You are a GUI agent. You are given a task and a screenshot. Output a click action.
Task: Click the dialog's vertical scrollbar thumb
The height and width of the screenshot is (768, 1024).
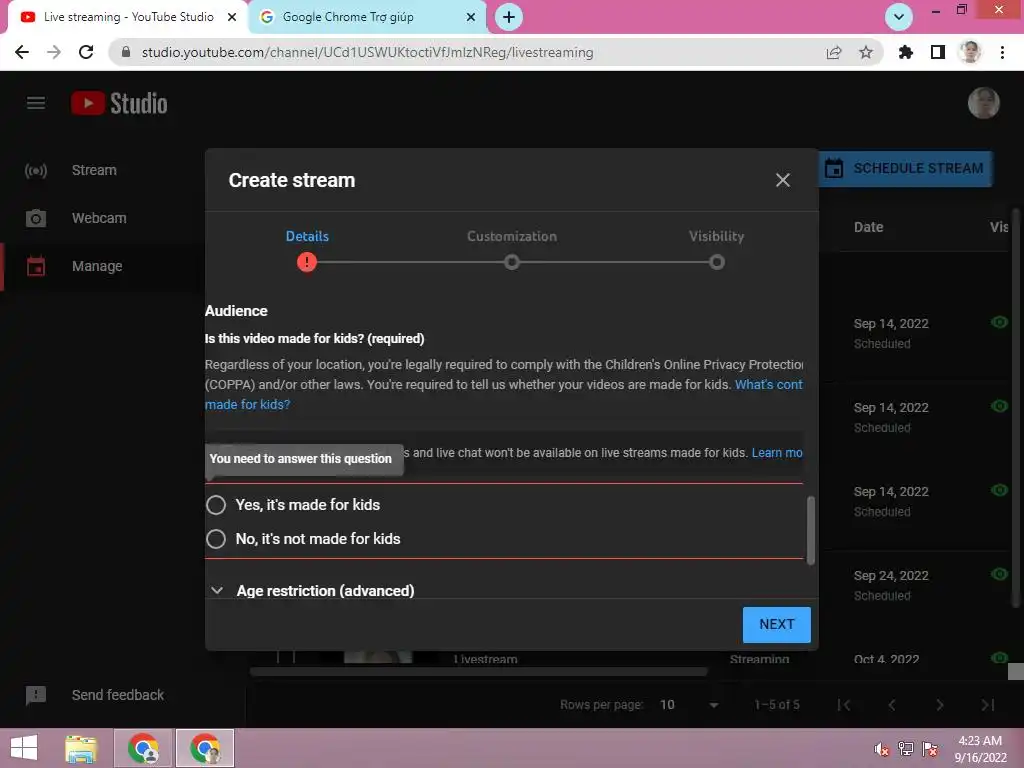click(x=810, y=530)
